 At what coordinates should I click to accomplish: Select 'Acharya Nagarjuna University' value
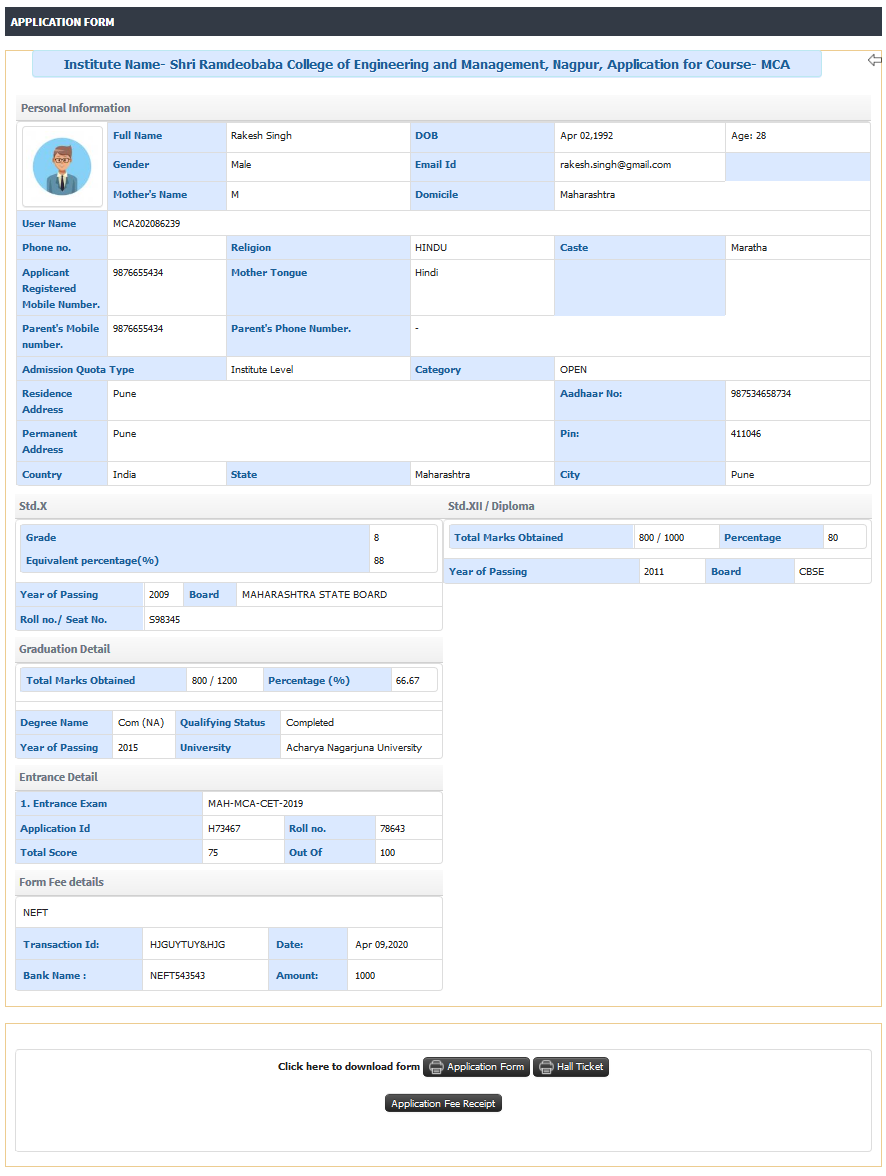click(354, 748)
